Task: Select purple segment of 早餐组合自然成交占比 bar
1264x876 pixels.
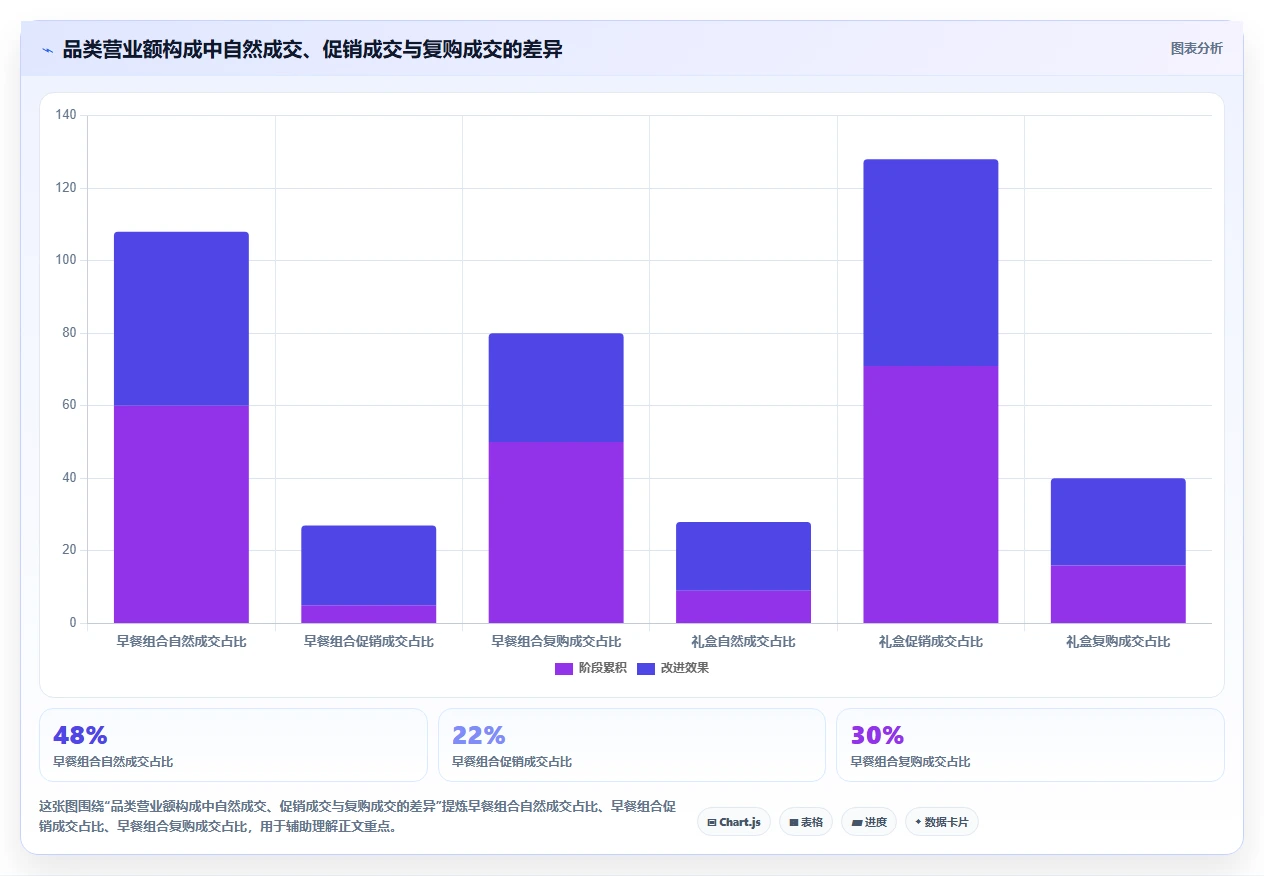Action: (x=181, y=514)
